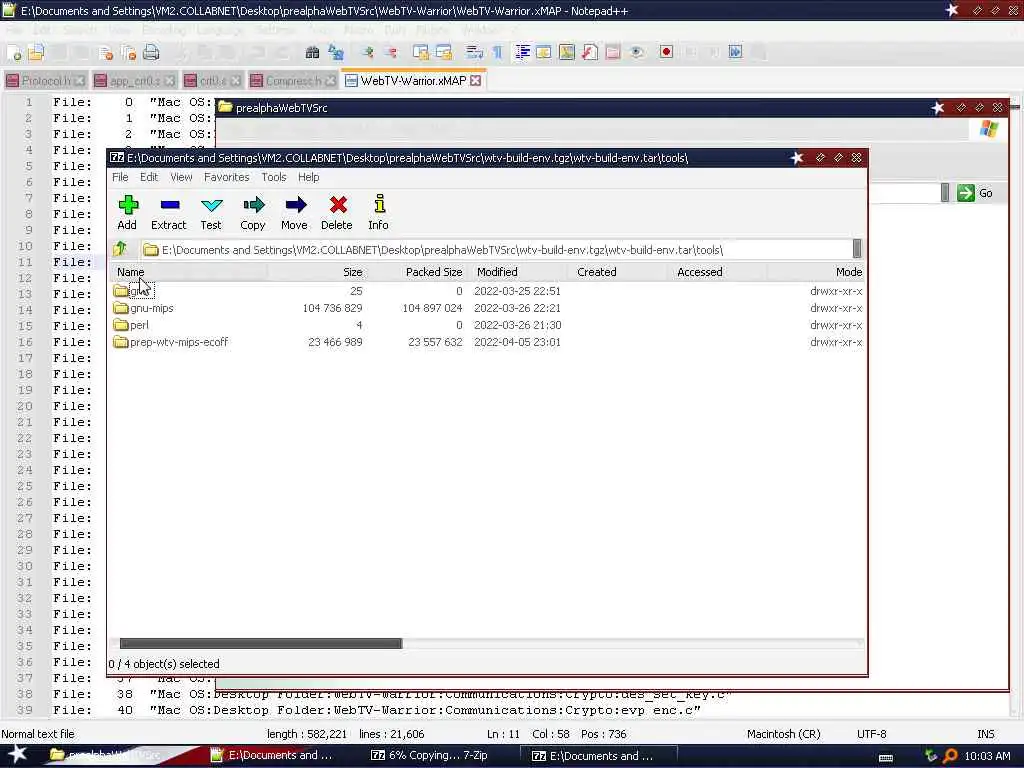This screenshot has width=1024, height=768.
Task: Switch to crt0.s tab in Notepad++
Action: click(x=213, y=81)
